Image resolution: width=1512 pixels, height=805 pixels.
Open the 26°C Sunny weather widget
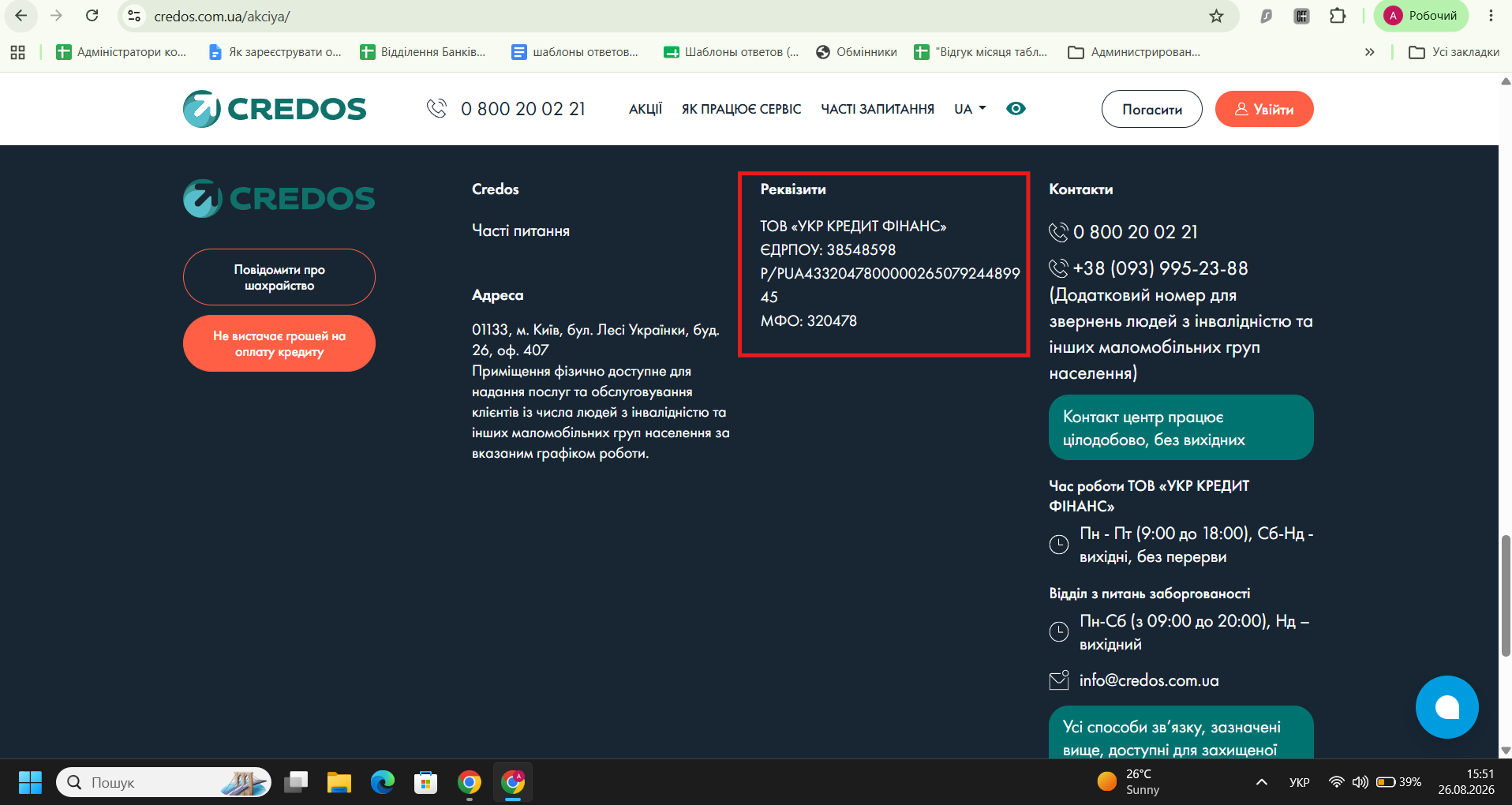click(x=1128, y=782)
